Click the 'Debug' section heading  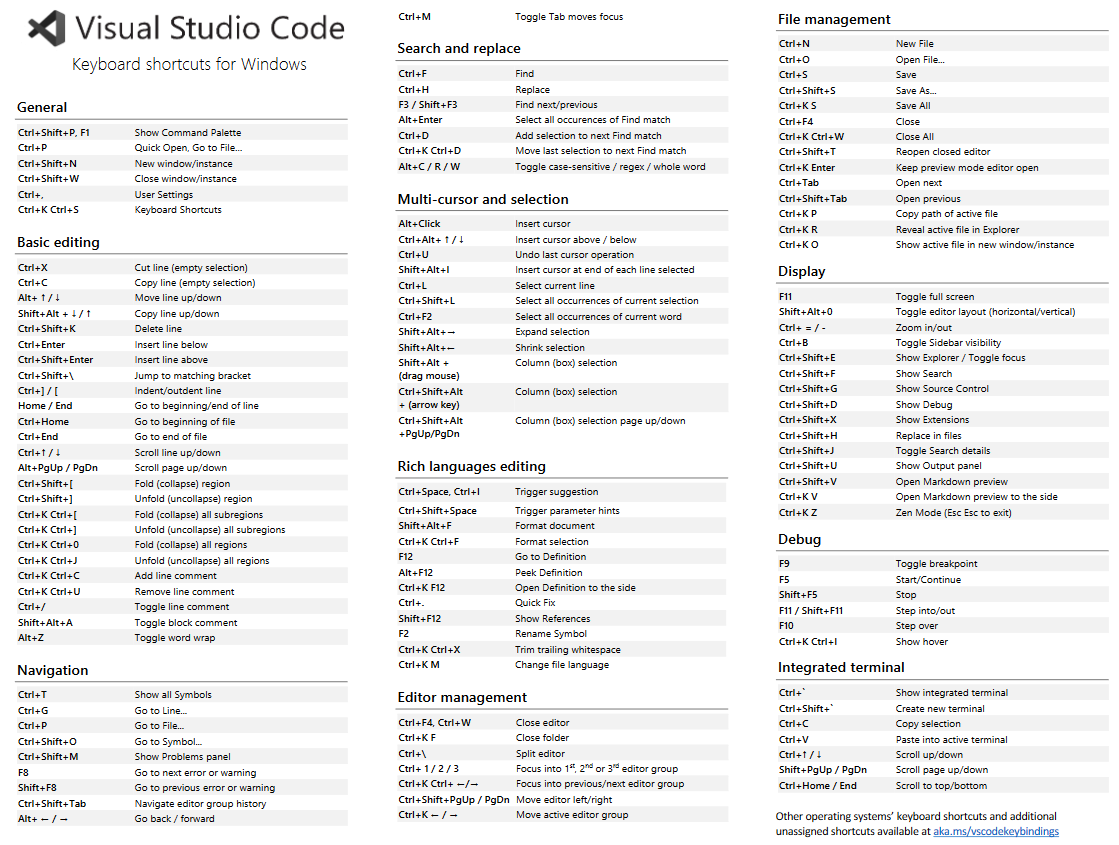point(800,539)
